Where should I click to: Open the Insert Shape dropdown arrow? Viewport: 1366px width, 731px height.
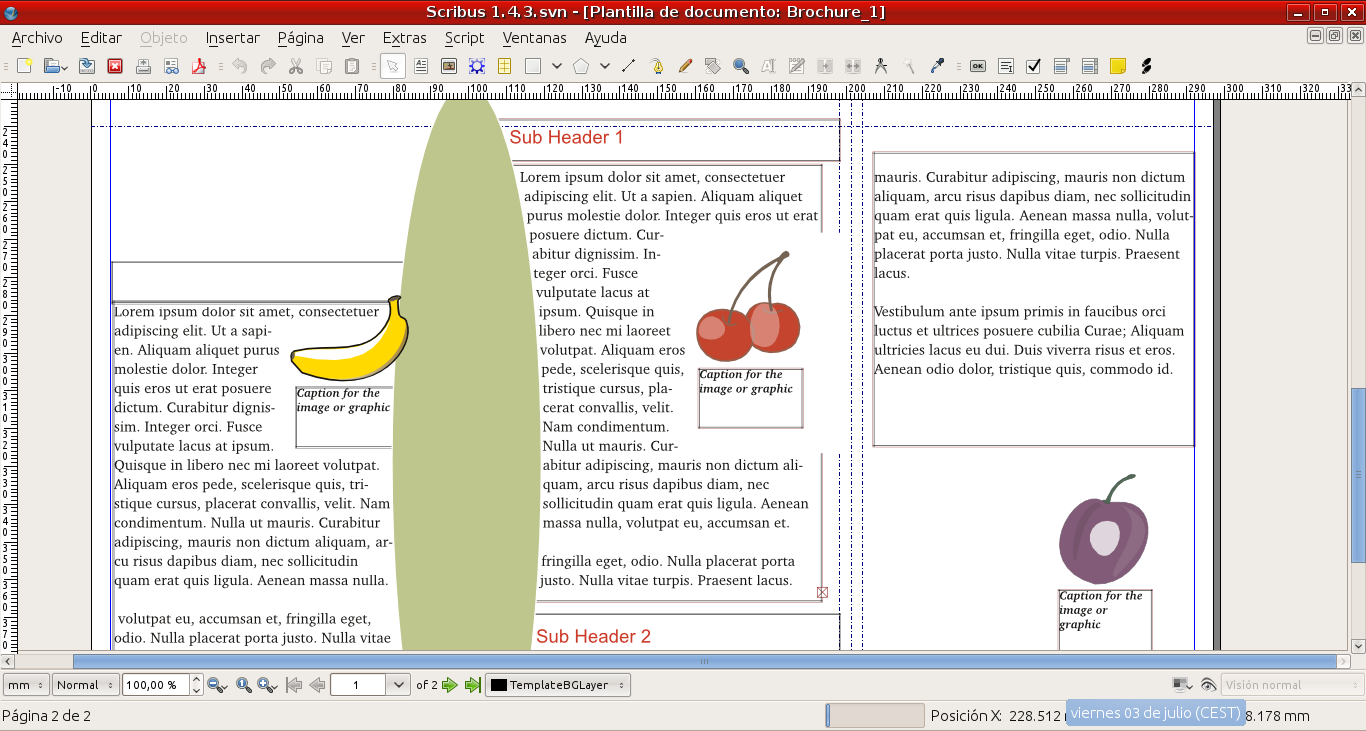556,66
